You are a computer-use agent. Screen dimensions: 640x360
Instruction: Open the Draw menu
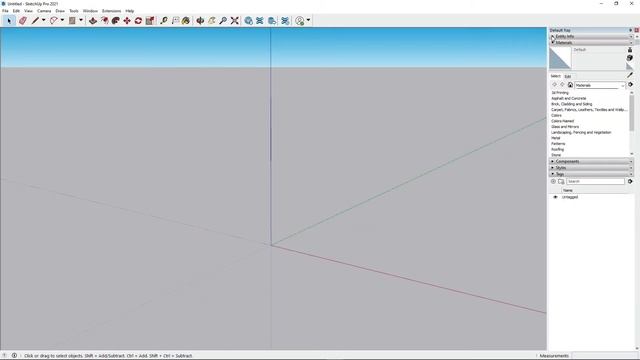pos(60,11)
